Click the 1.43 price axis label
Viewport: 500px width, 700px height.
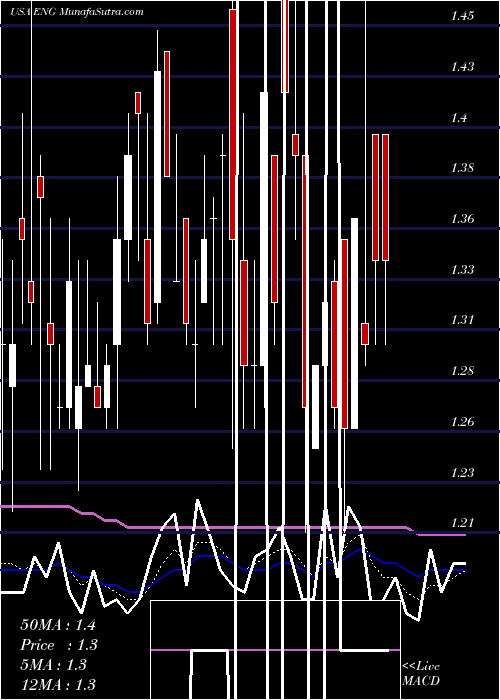462,67
